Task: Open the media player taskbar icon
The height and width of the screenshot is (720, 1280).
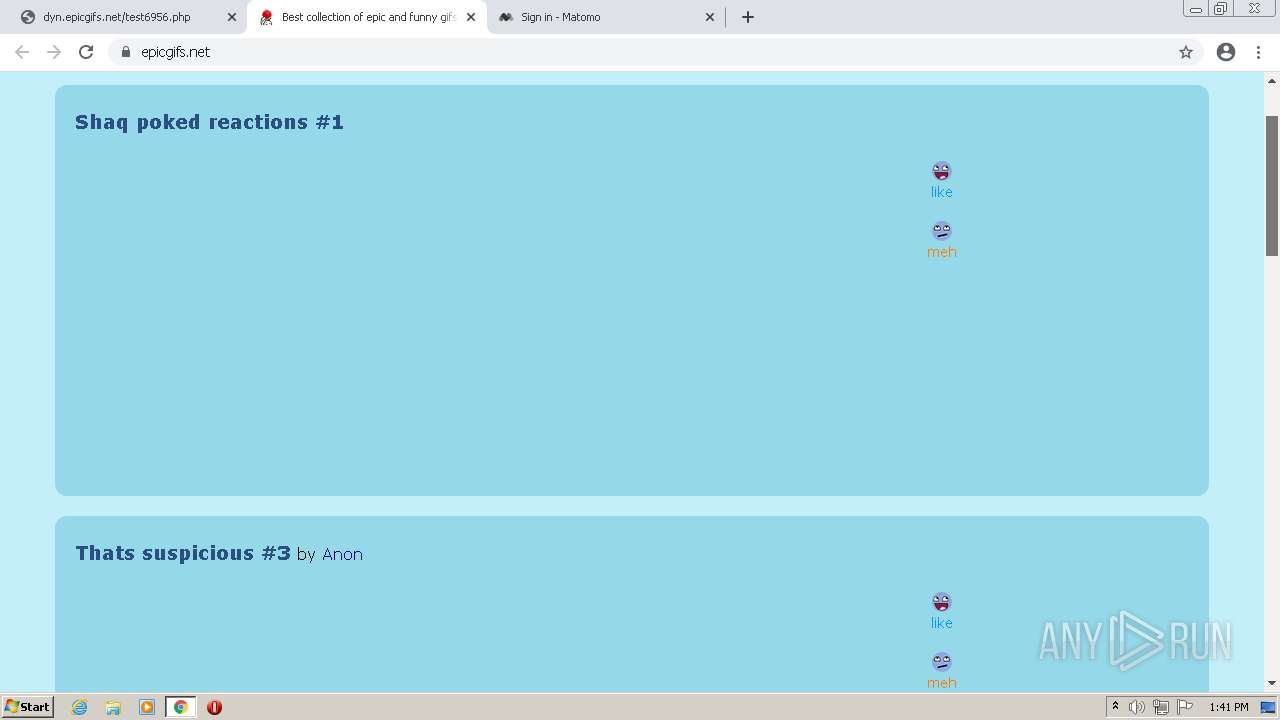Action: pos(147,707)
